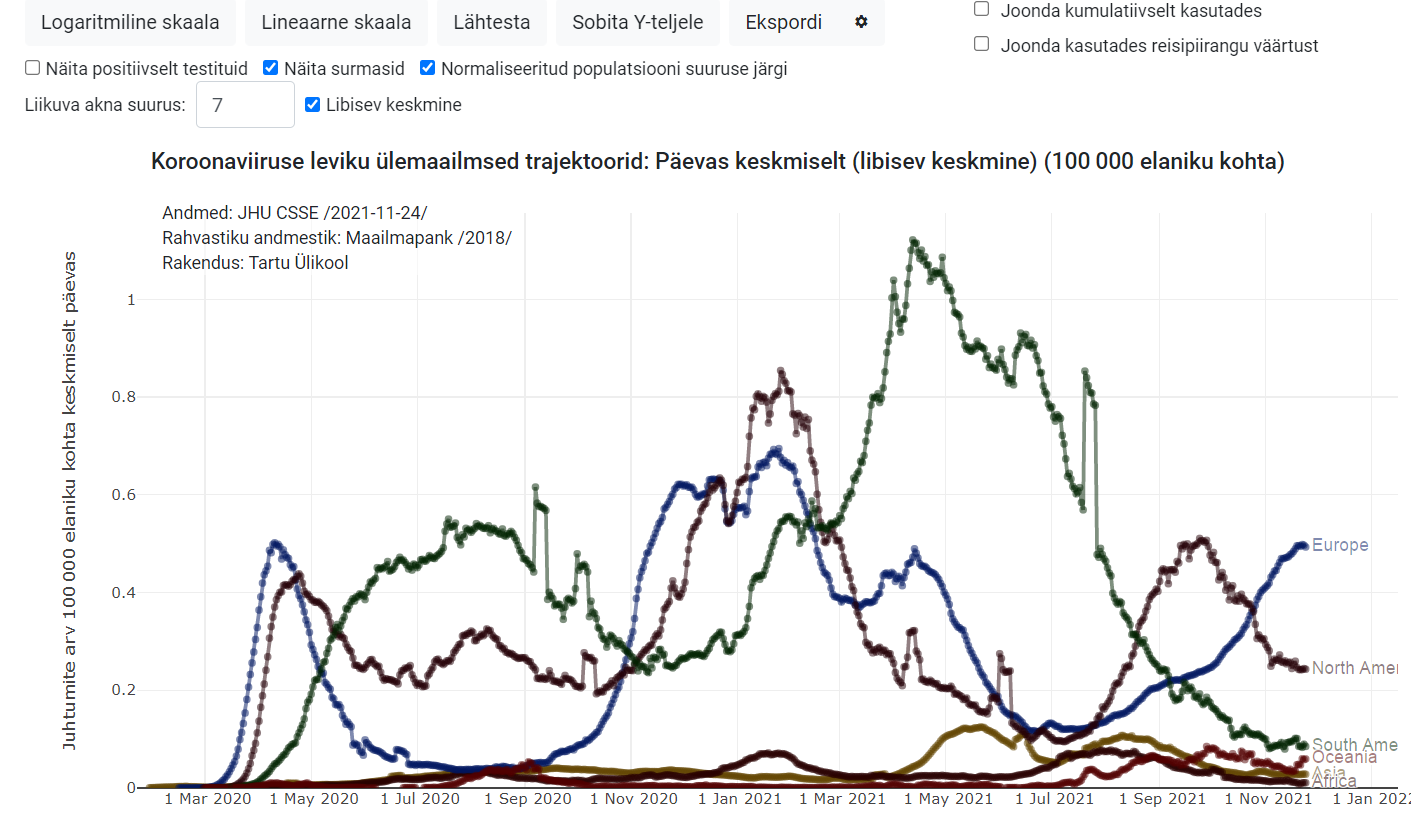The image size is (1416, 836).
Task: Click the gear icon beside Ekspordi
Action: 861,22
